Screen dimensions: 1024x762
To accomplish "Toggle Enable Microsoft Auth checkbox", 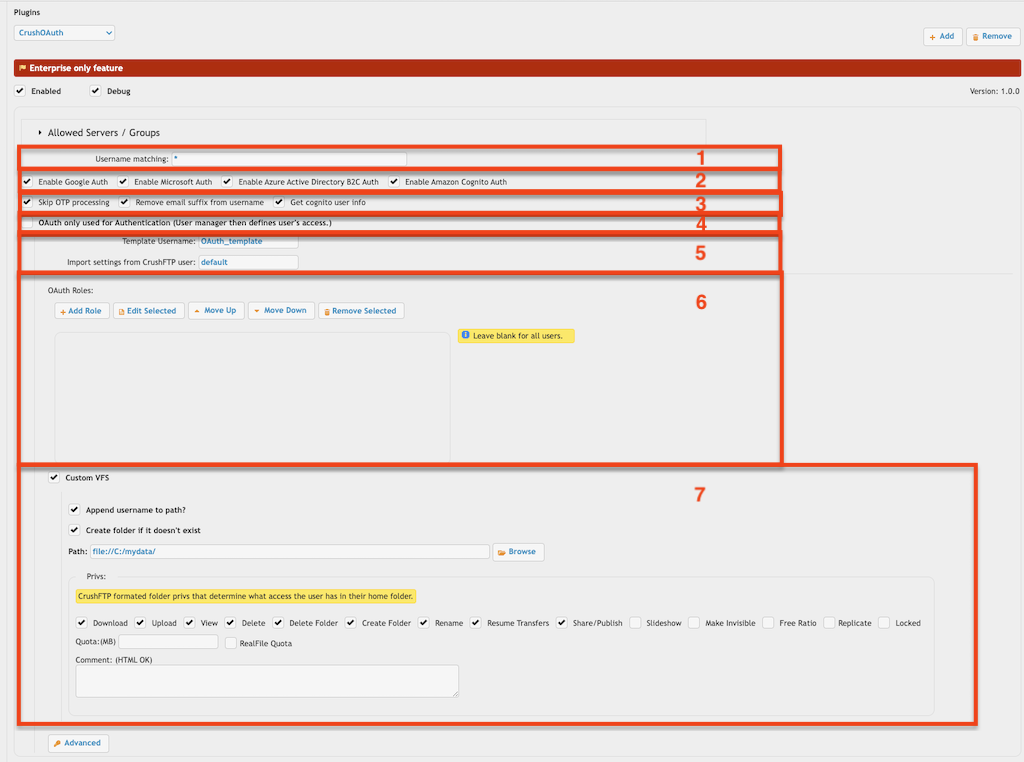I will point(123,182).
